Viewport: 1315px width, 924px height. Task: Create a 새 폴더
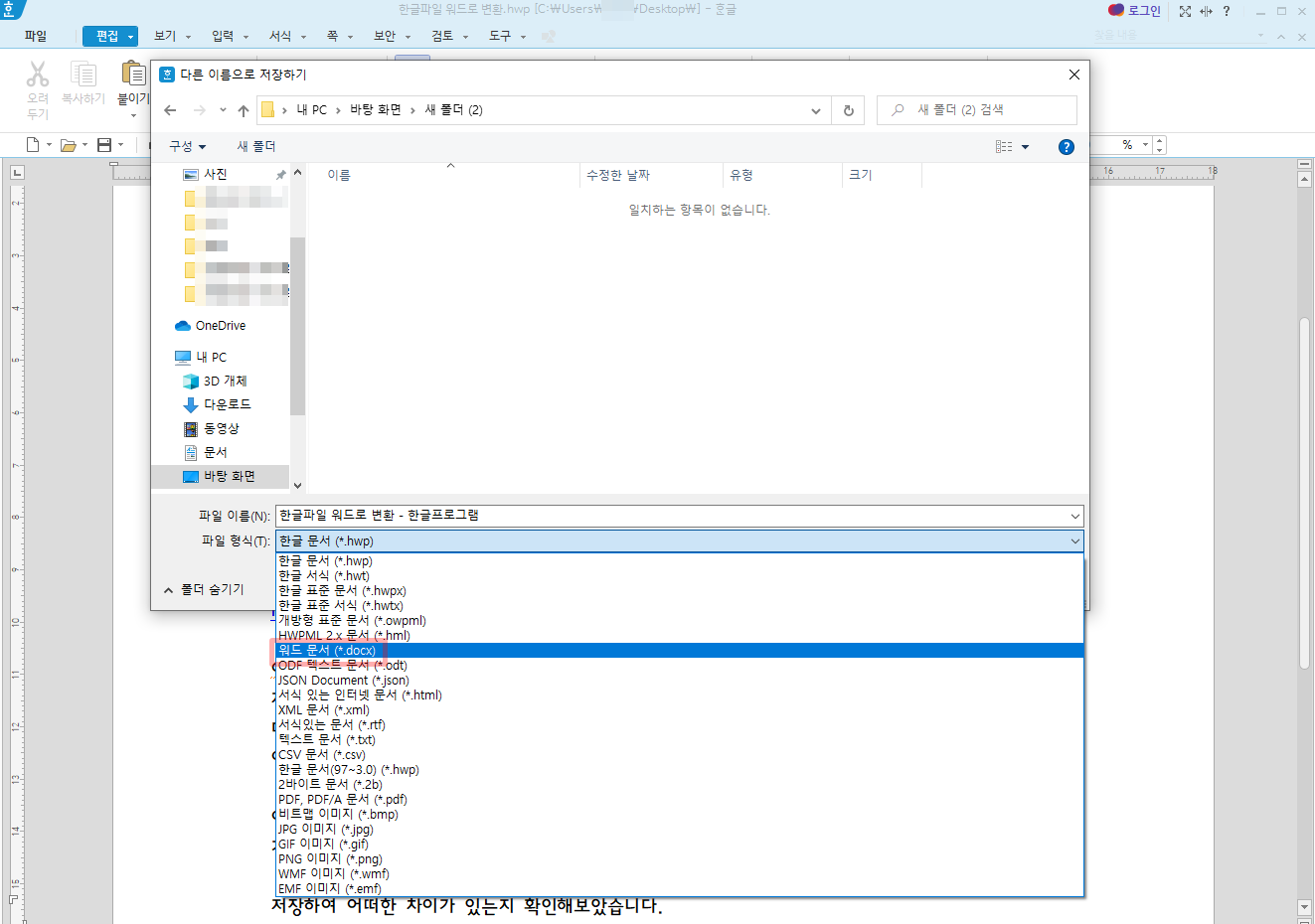(x=256, y=146)
